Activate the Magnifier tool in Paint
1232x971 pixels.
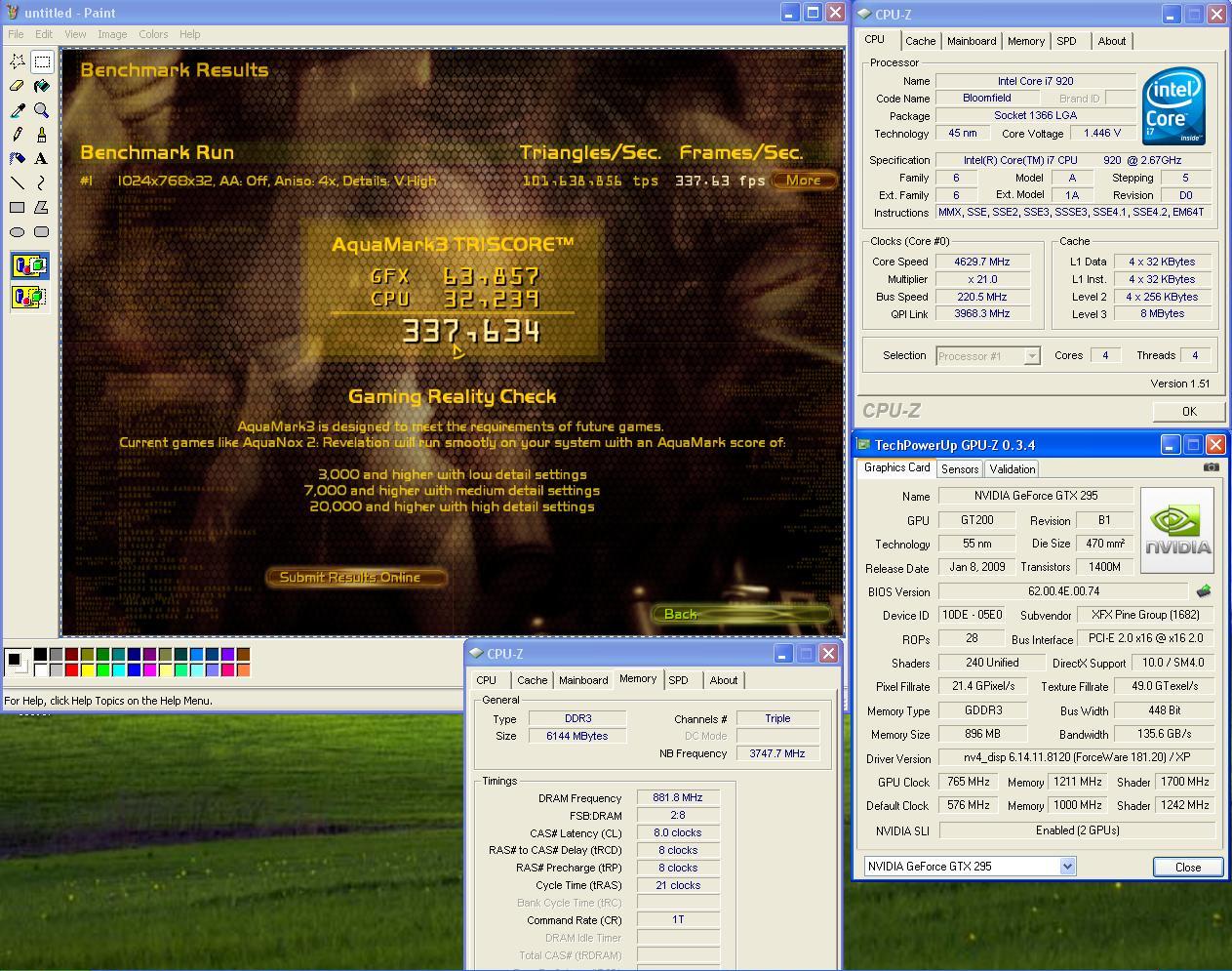[x=42, y=110]
